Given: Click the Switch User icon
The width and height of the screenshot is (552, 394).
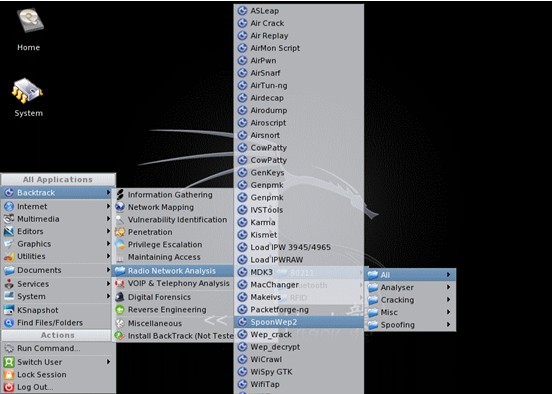Looking at the screenshot, I should click(9, 362).
